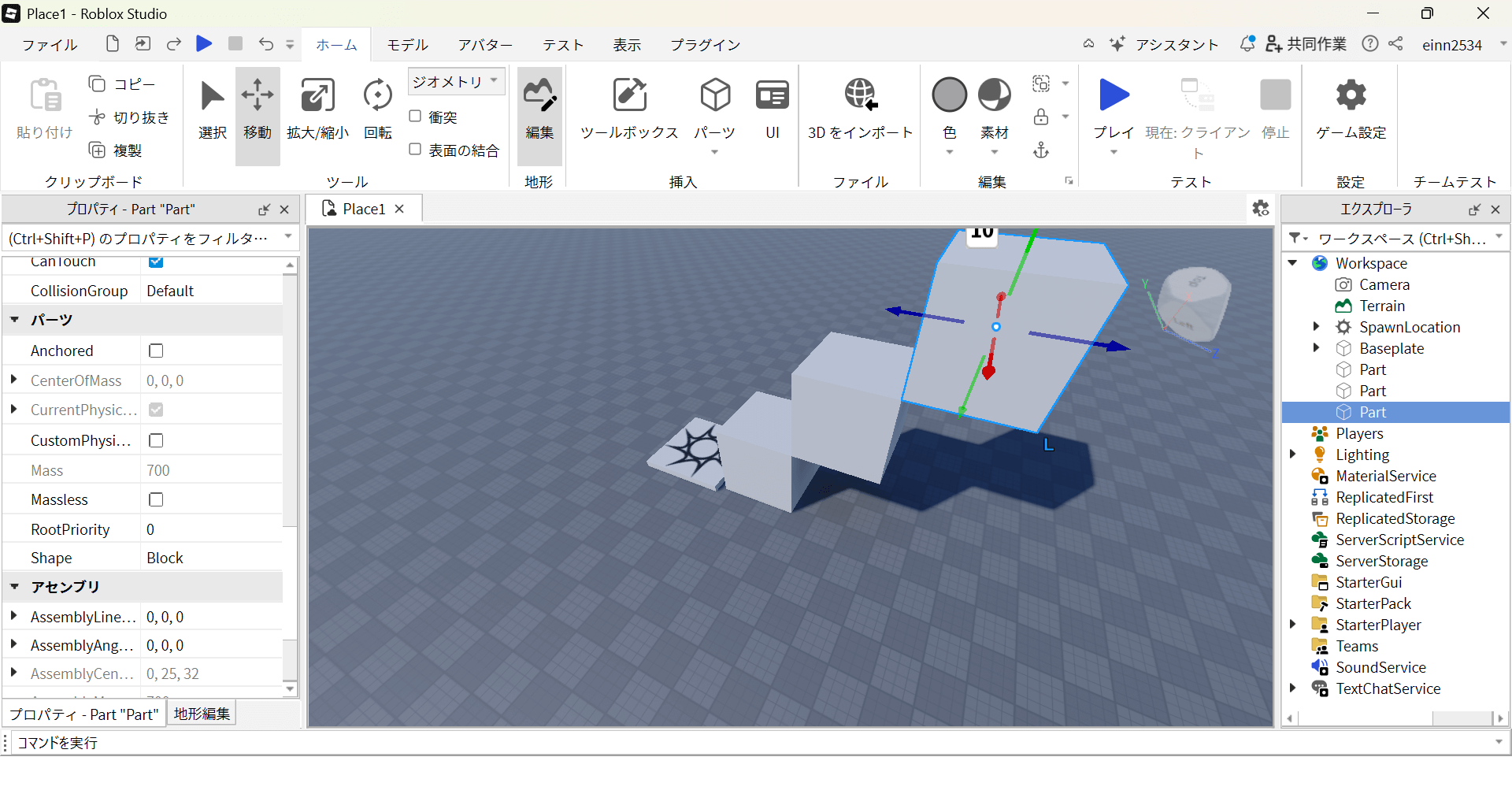Click the group tool icon
The image size is (1512, 794).
[1041, 83]
